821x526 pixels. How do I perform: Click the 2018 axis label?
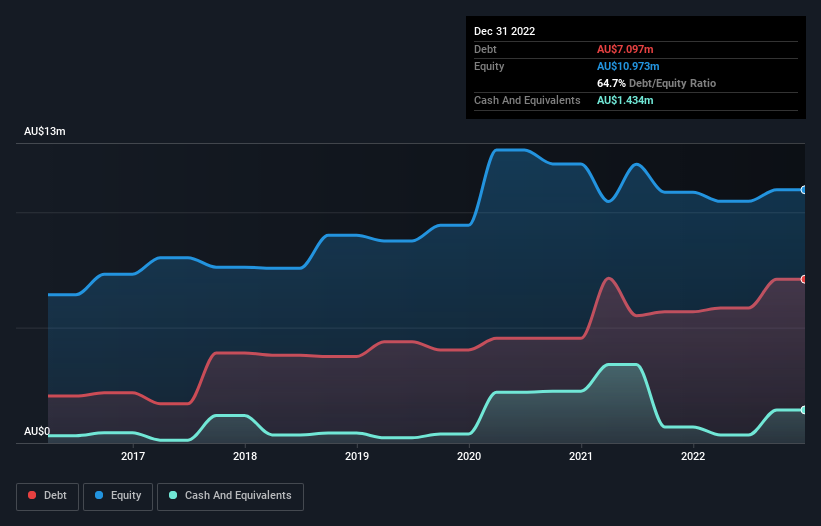click(245, 456)
